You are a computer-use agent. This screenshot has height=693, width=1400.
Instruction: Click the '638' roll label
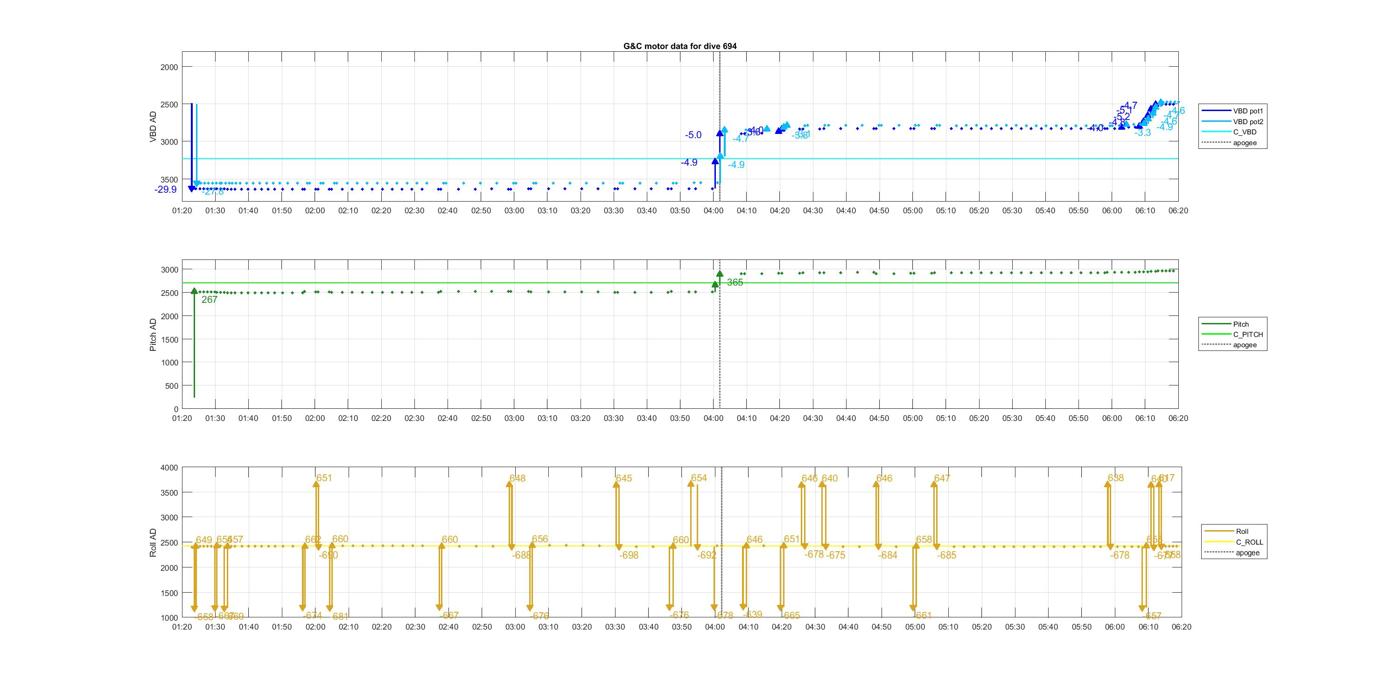1116,478
